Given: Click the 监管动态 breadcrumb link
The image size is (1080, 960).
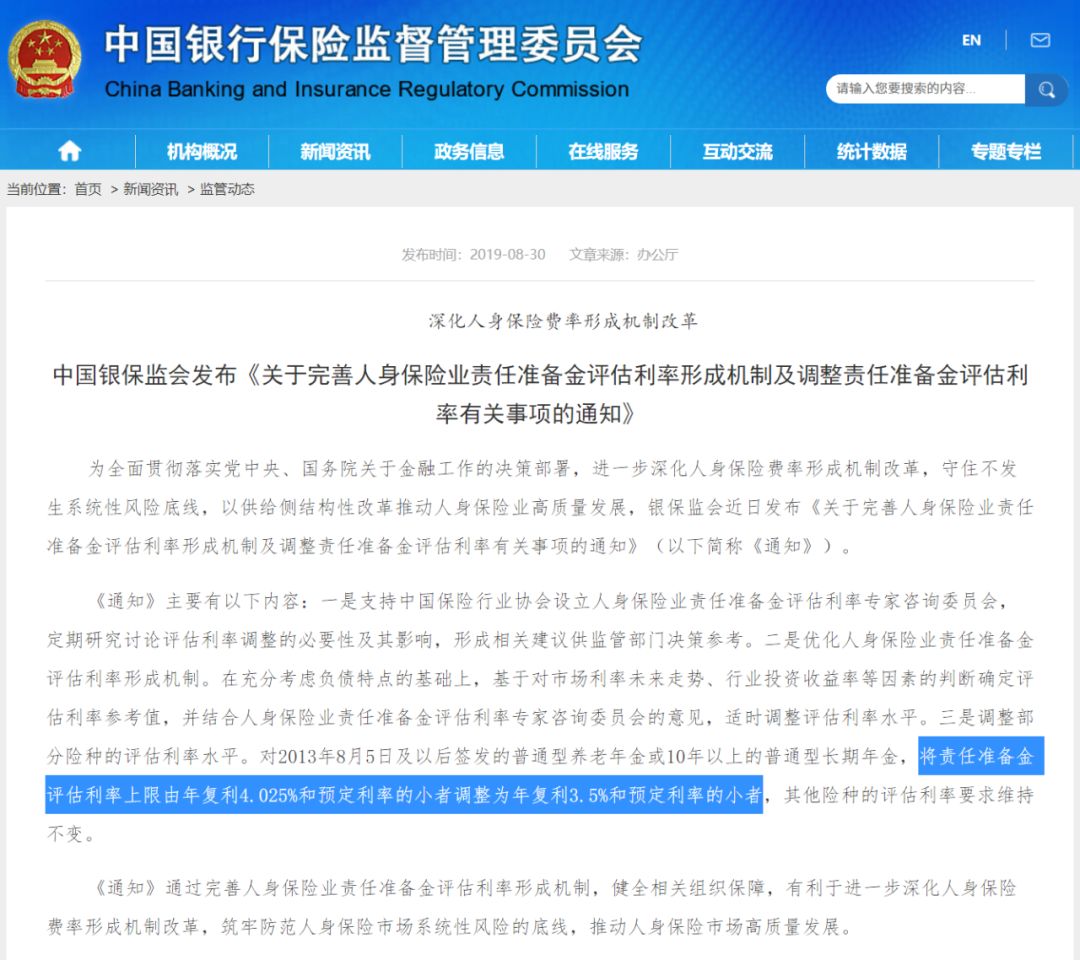Looking at the screenshot, I should coord(227,189).
